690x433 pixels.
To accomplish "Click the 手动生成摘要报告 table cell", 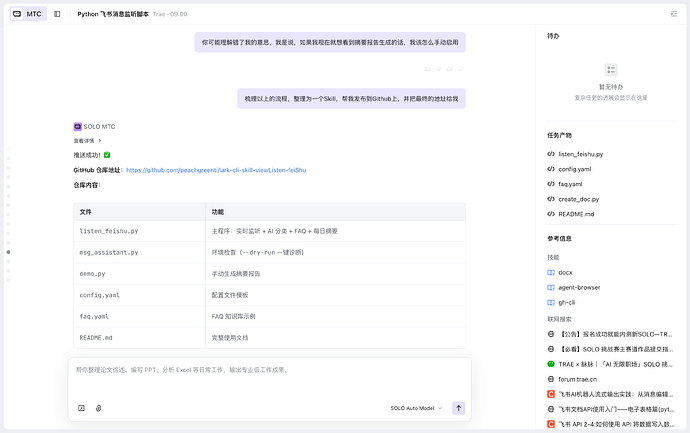I will point(335,274).
